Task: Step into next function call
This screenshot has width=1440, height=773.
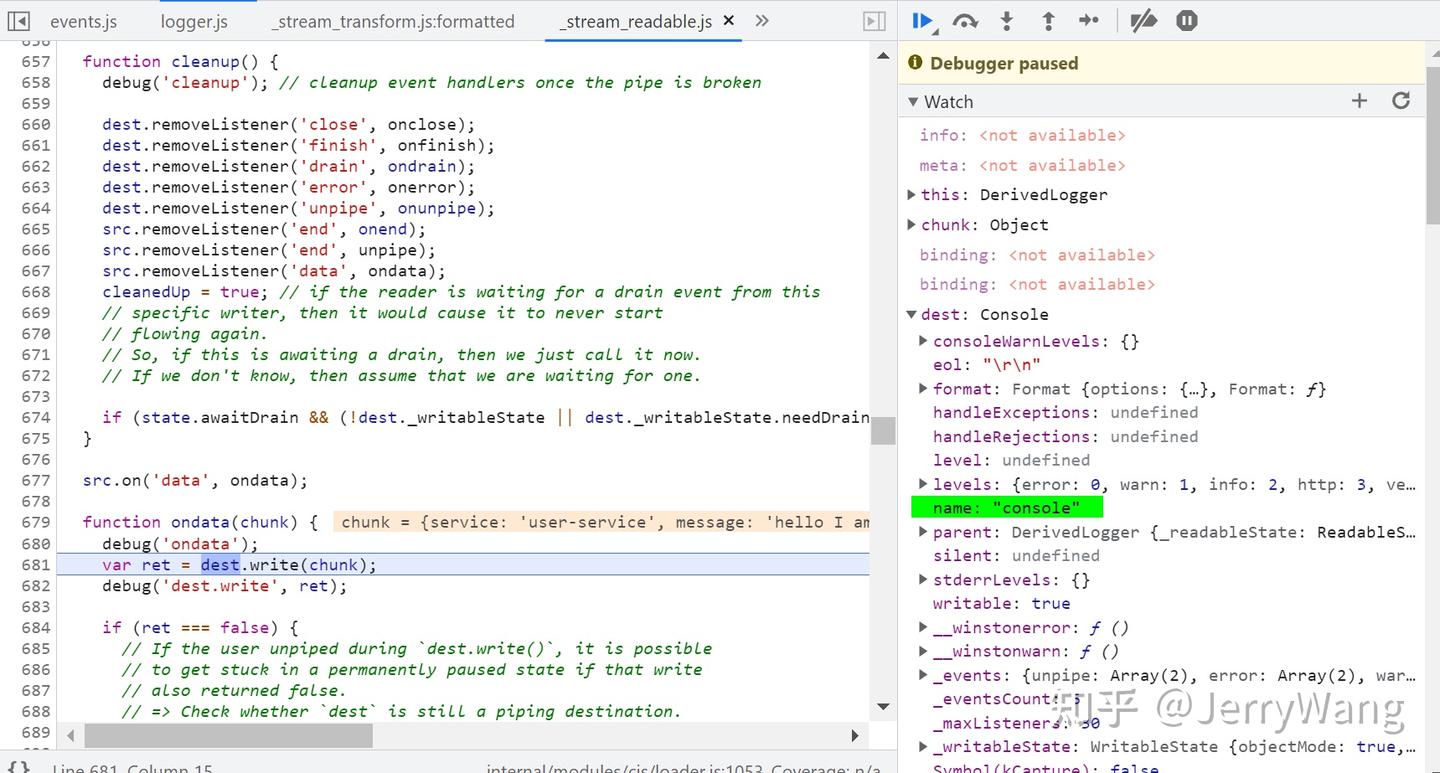Action: pyautogui.click(x=1007, y=21)
